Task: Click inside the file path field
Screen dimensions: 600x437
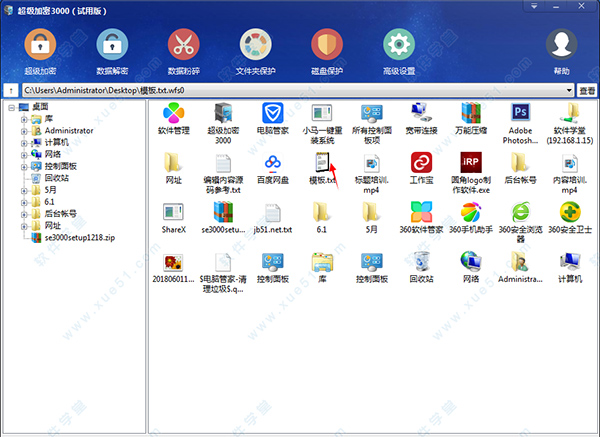Action: tap(300, 90)
